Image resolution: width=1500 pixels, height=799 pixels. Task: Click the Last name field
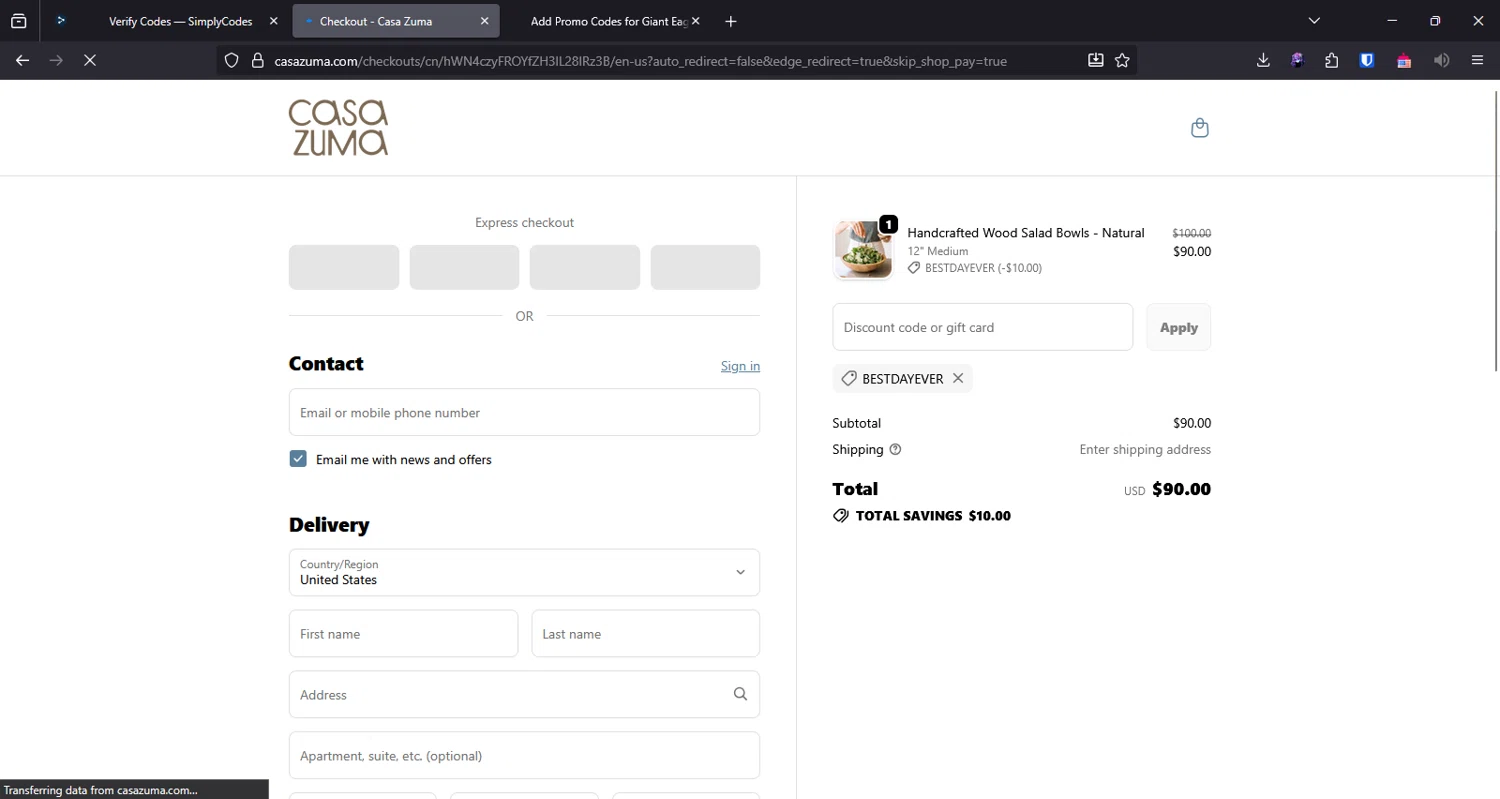(646, 634)
